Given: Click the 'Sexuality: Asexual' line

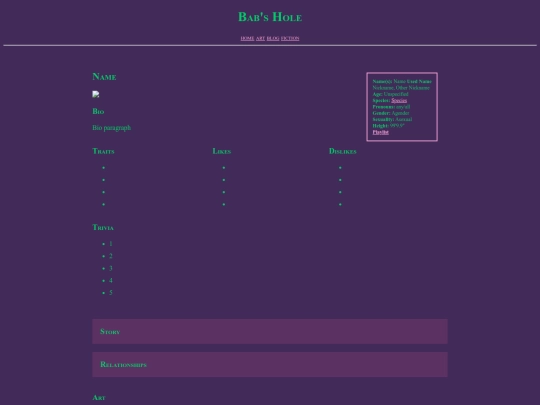Looking at the screenshot, I should 392,120.
